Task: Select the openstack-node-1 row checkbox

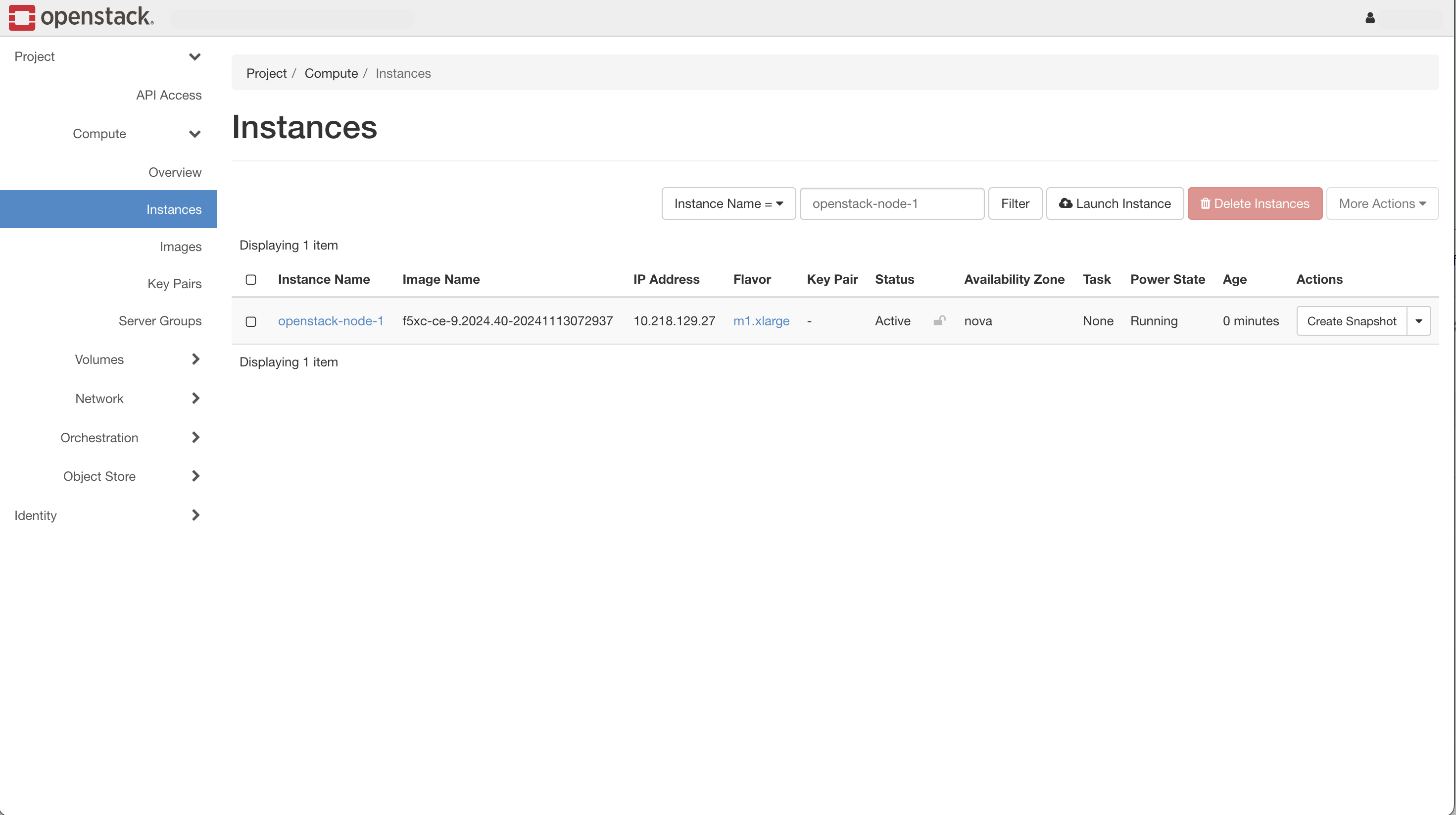Action: click(251, 321)
